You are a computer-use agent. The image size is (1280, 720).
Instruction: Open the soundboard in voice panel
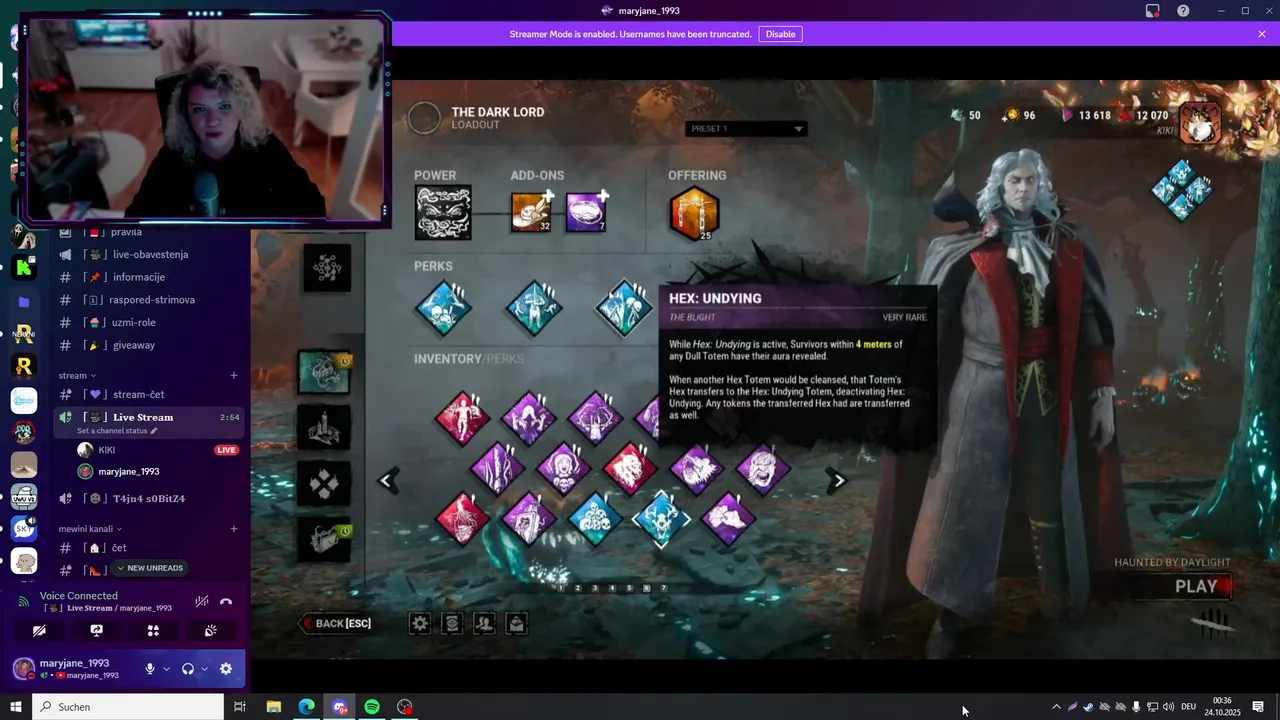[x=210, y=630]
